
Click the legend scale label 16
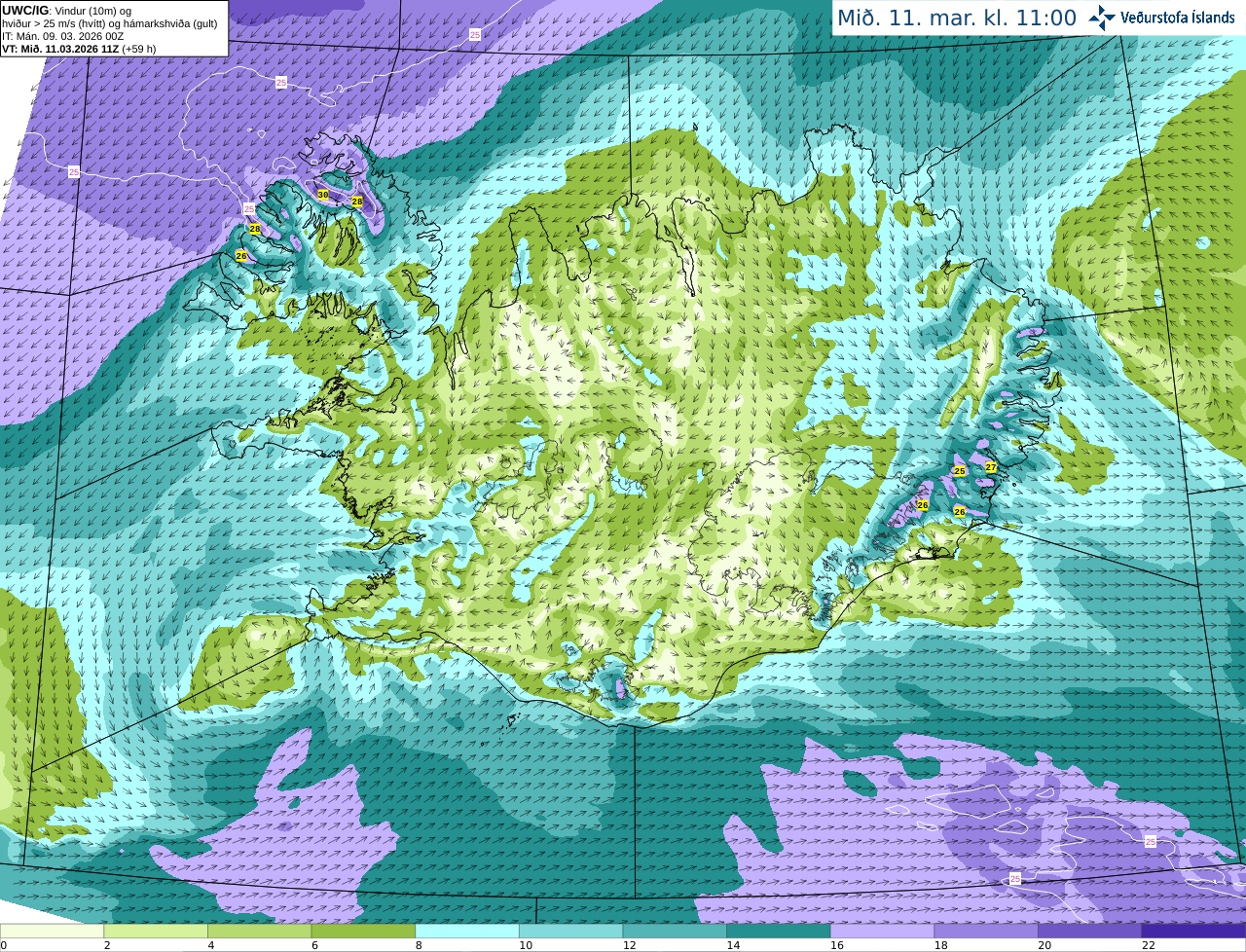(837, 945)
